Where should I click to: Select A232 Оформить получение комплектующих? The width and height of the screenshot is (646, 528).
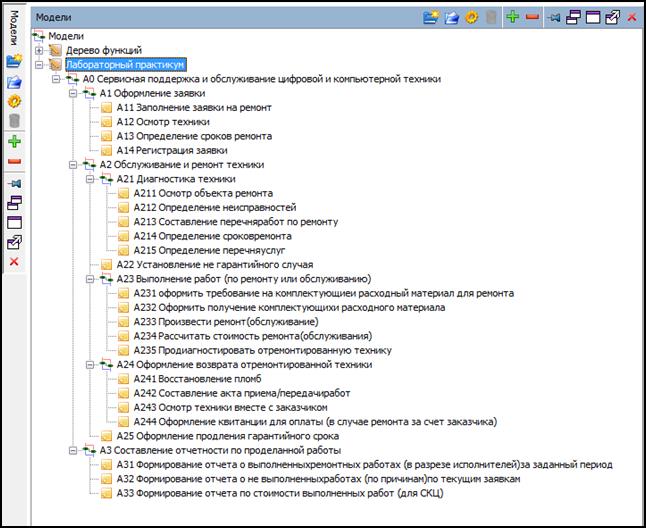289,308
